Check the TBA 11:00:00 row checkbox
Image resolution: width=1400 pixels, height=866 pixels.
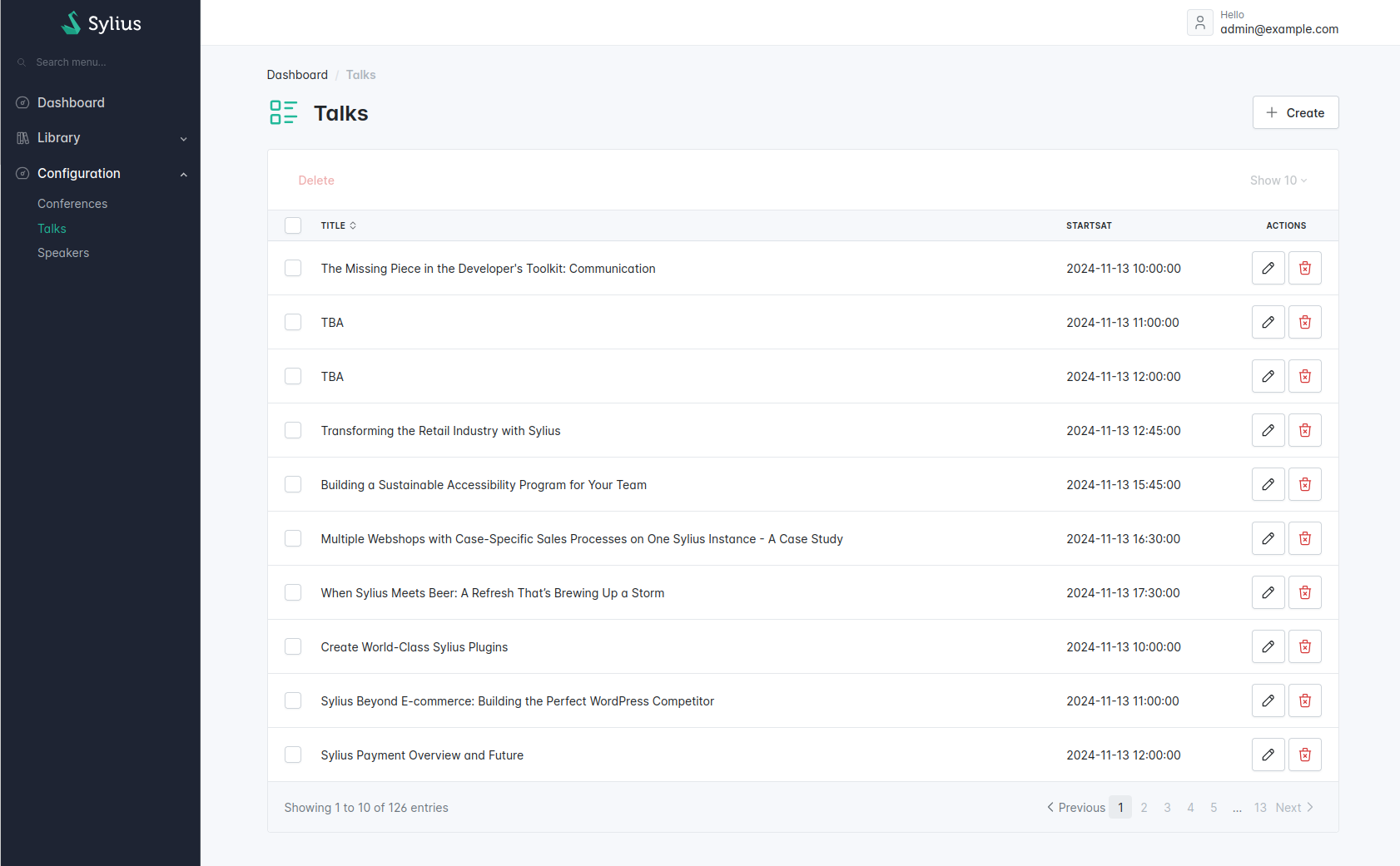293,322
